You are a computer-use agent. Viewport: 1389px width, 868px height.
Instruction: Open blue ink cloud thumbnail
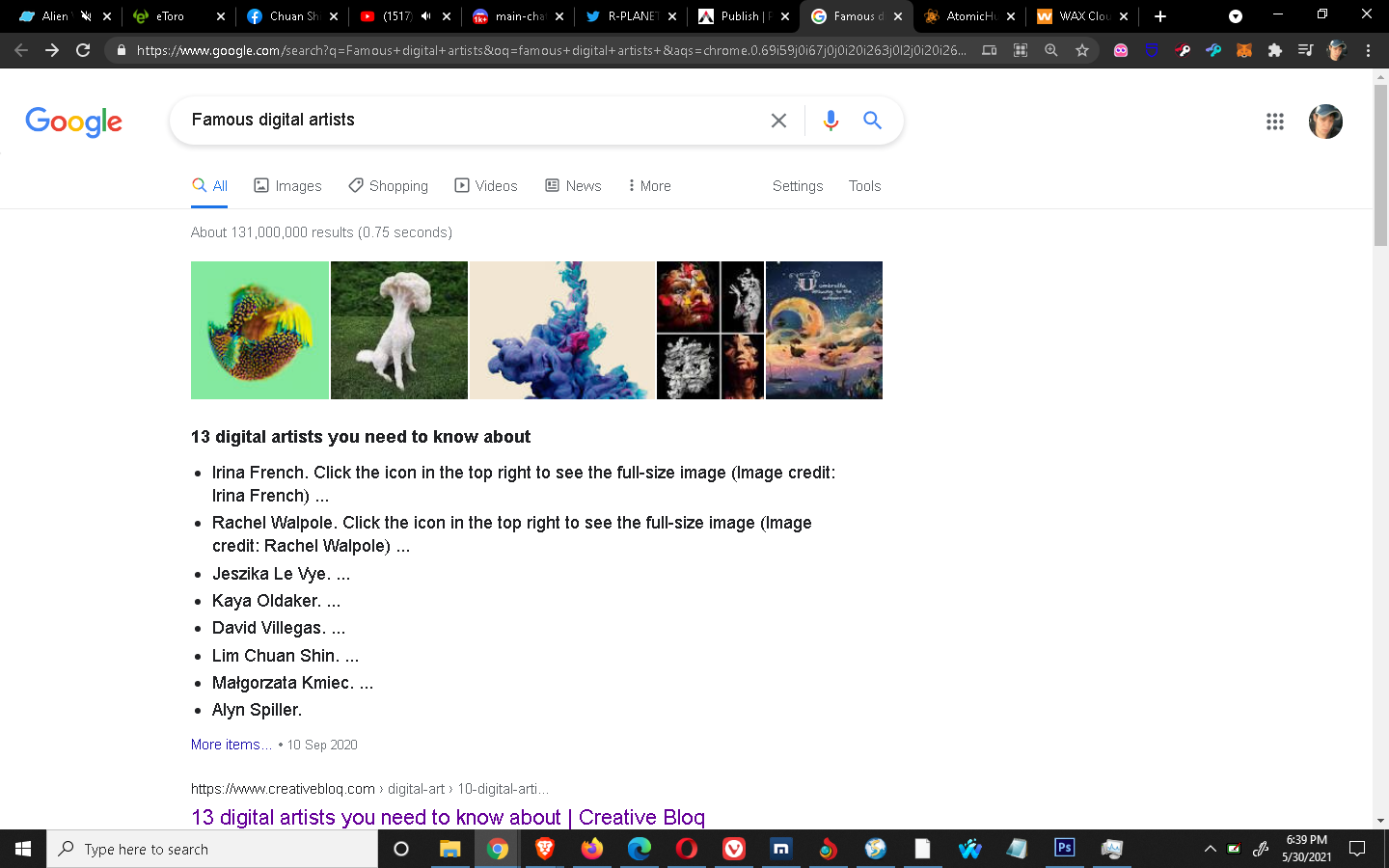click(x=562, y=330)
